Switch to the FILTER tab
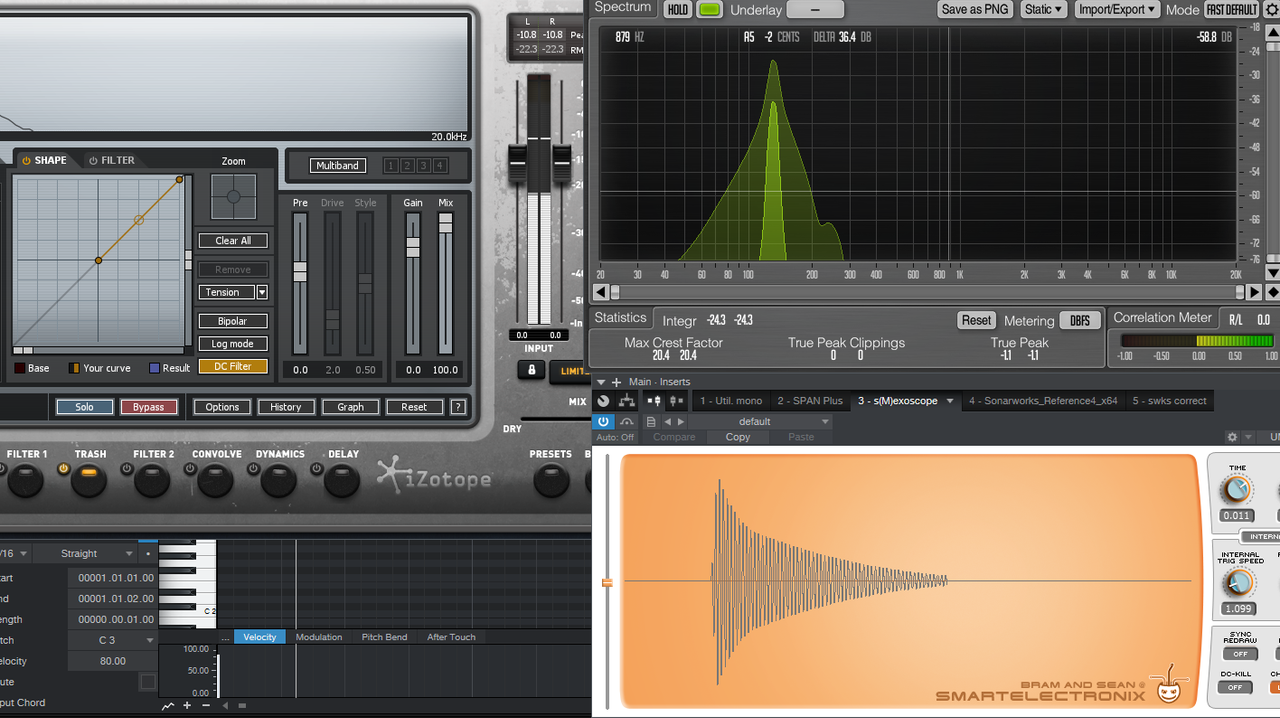The width and height of the screenshot is (1280, 718). pos(112,160)
